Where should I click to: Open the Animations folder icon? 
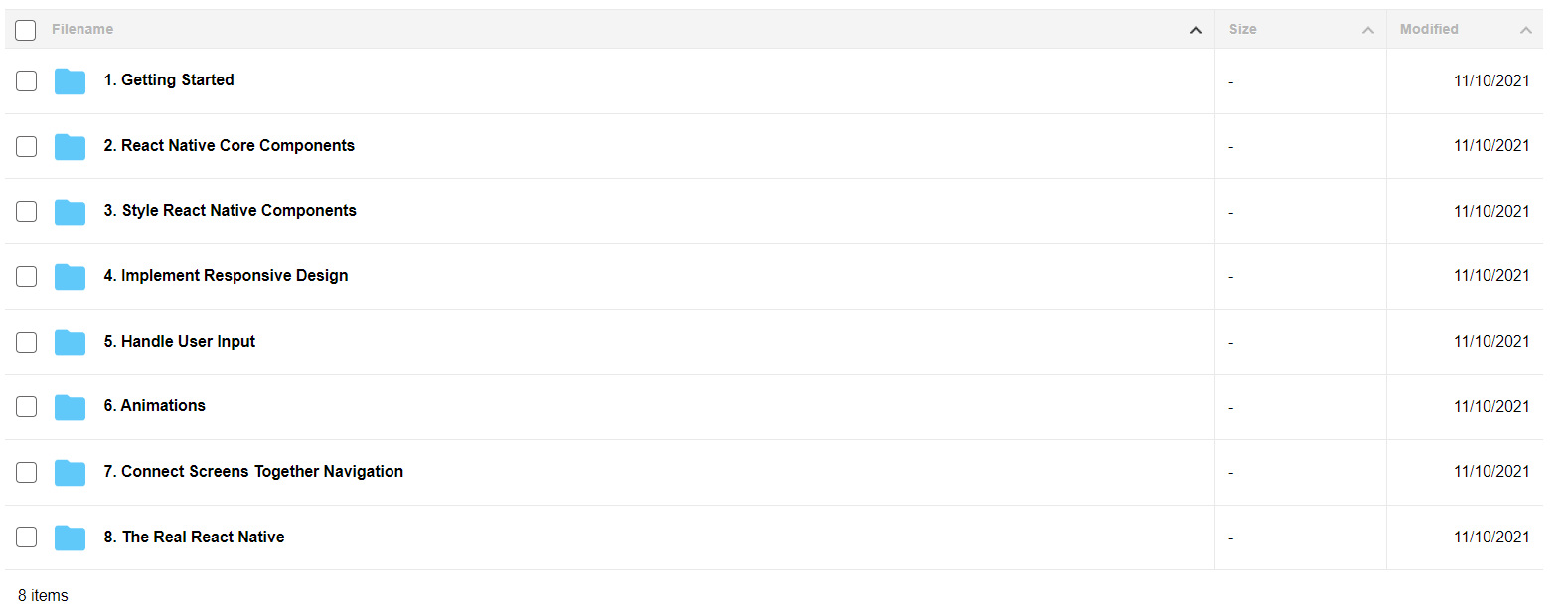click(70, 407)
